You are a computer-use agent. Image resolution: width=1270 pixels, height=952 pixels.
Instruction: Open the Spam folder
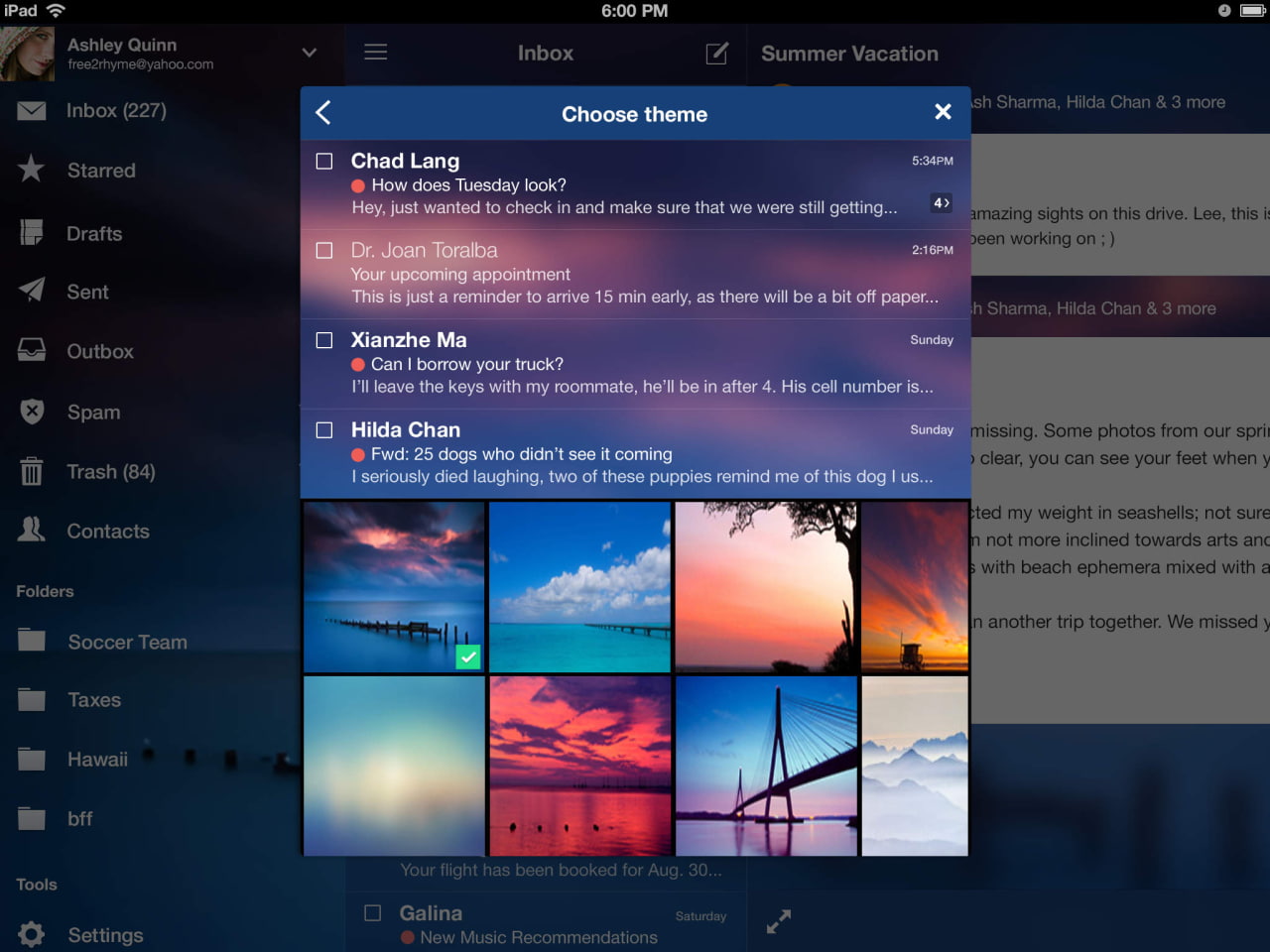tap(93, 412)
